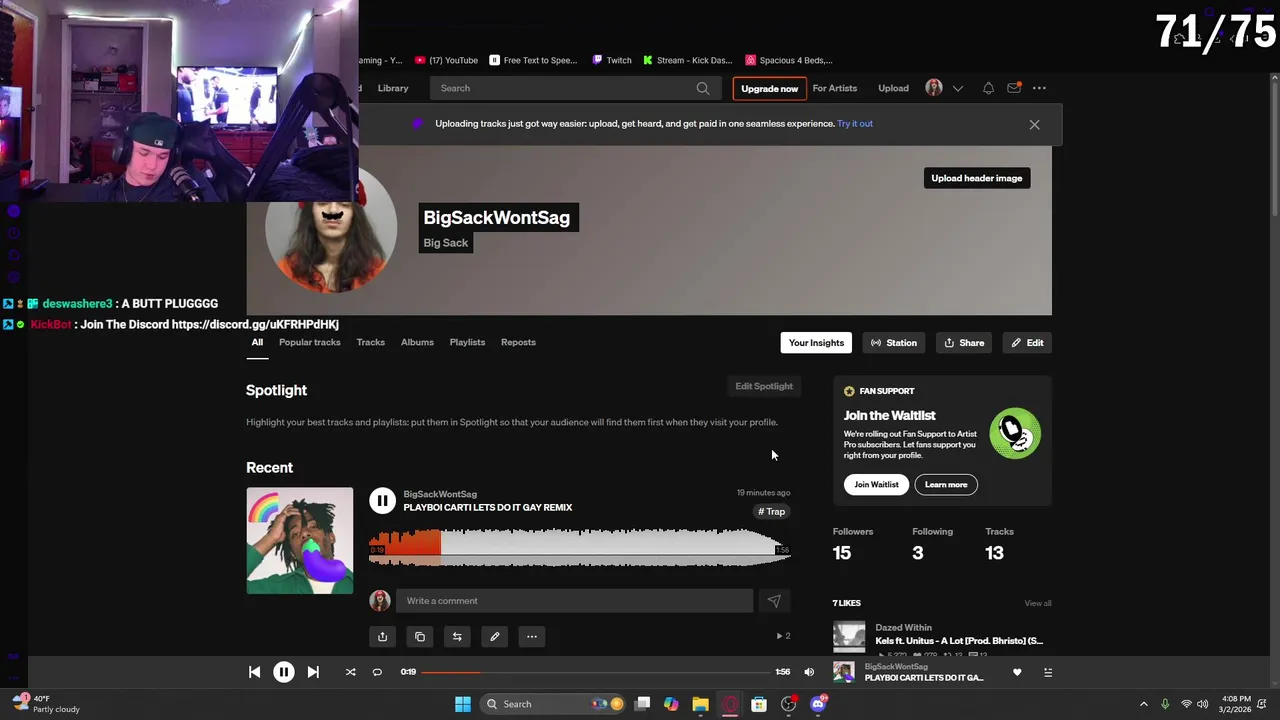Toggle repeat in the player bar
The image size is (1280, 720).
pos(377,672)
